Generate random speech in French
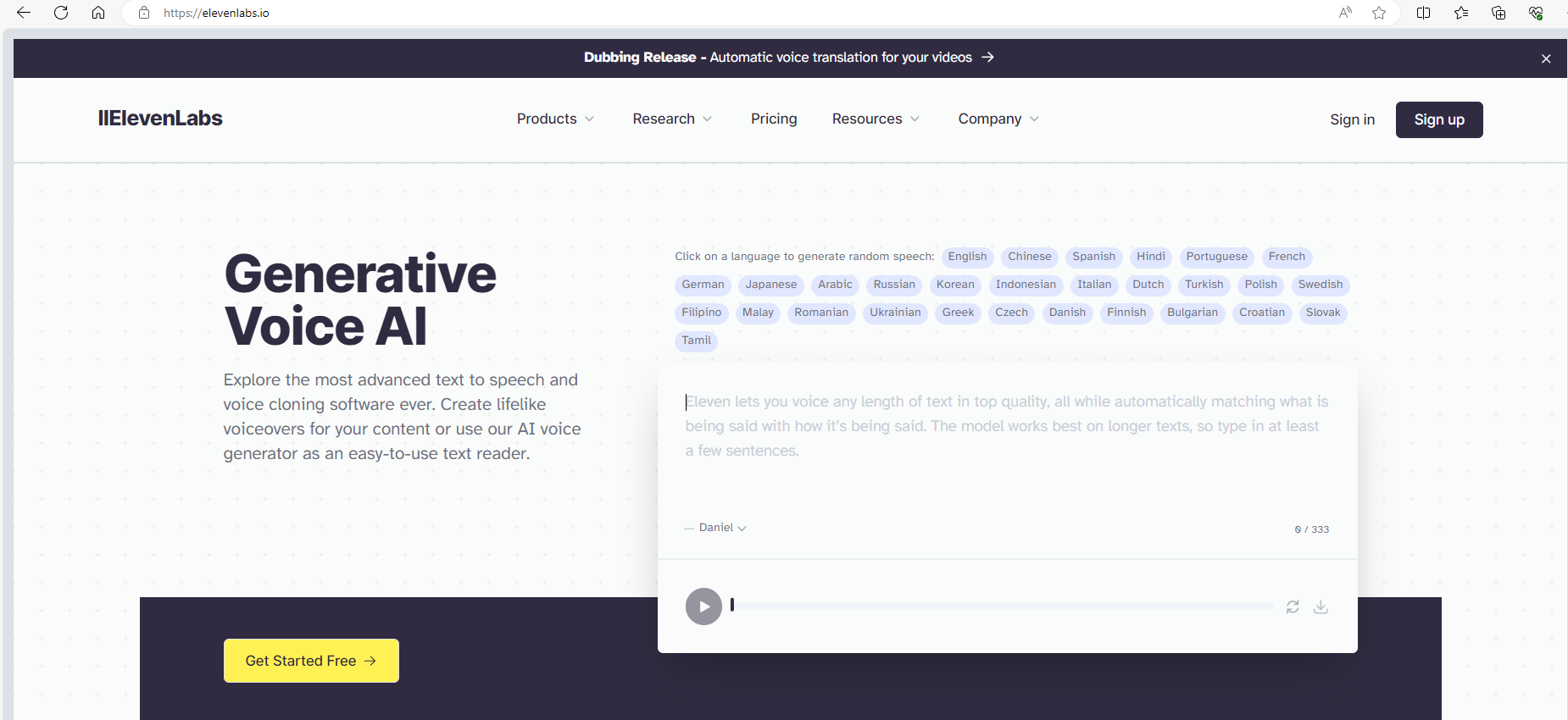Viewport: 1568px width, 720px height. click(x=1287, y=257)
